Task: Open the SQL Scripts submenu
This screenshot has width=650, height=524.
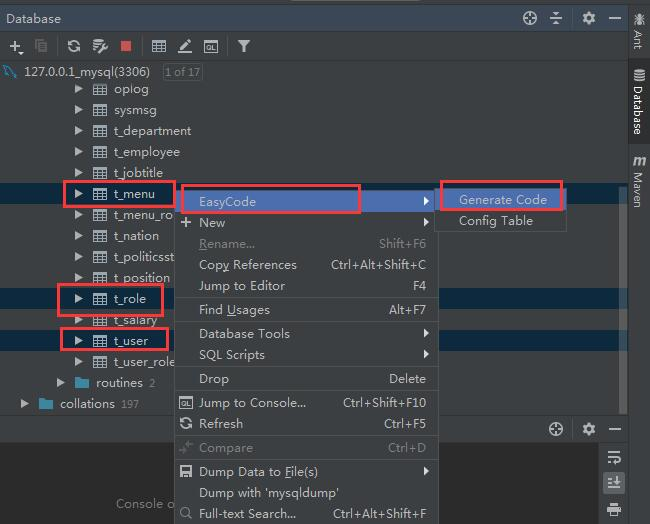Action: click(307, 355)
